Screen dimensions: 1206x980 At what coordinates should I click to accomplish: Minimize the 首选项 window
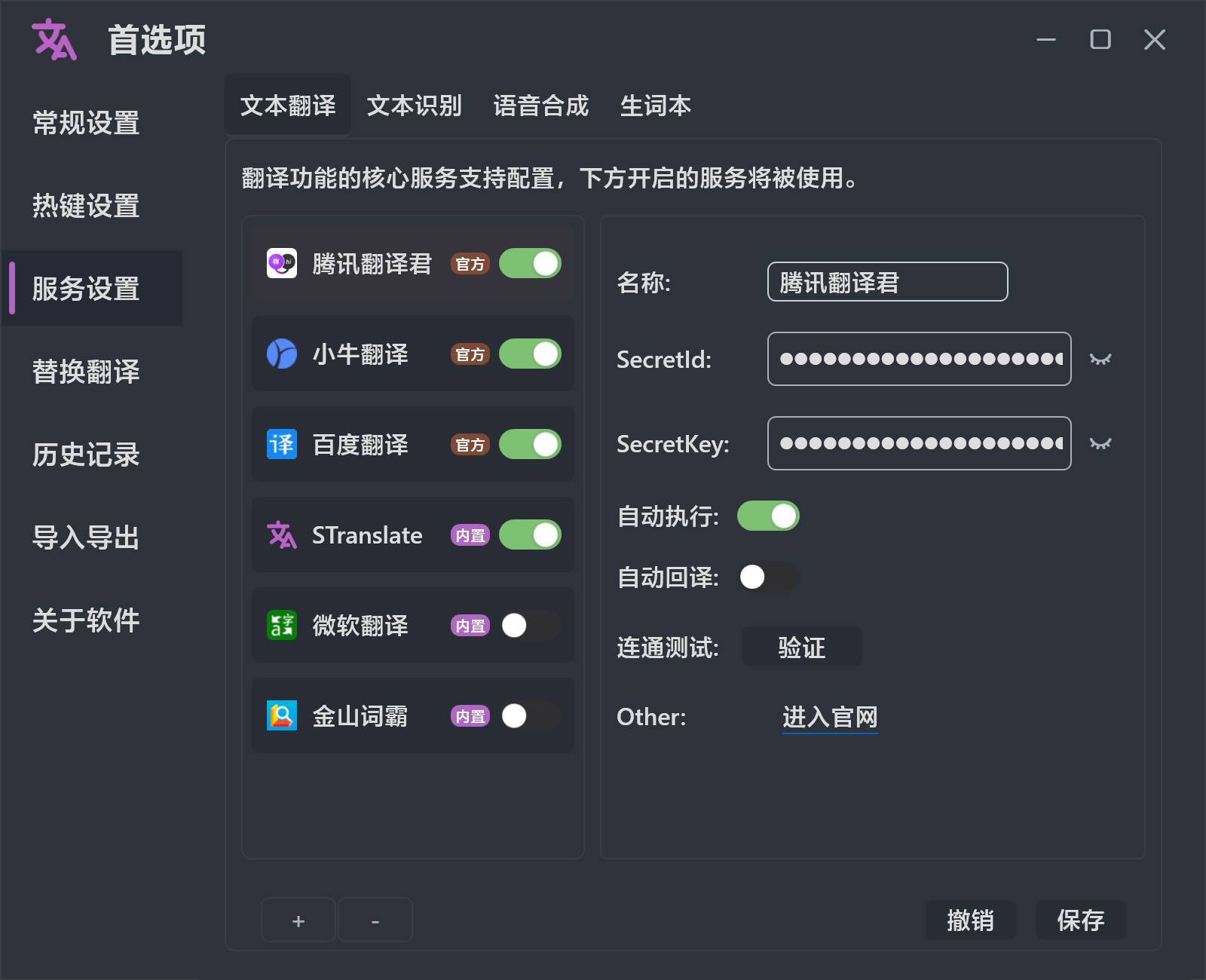(1046, 39)
